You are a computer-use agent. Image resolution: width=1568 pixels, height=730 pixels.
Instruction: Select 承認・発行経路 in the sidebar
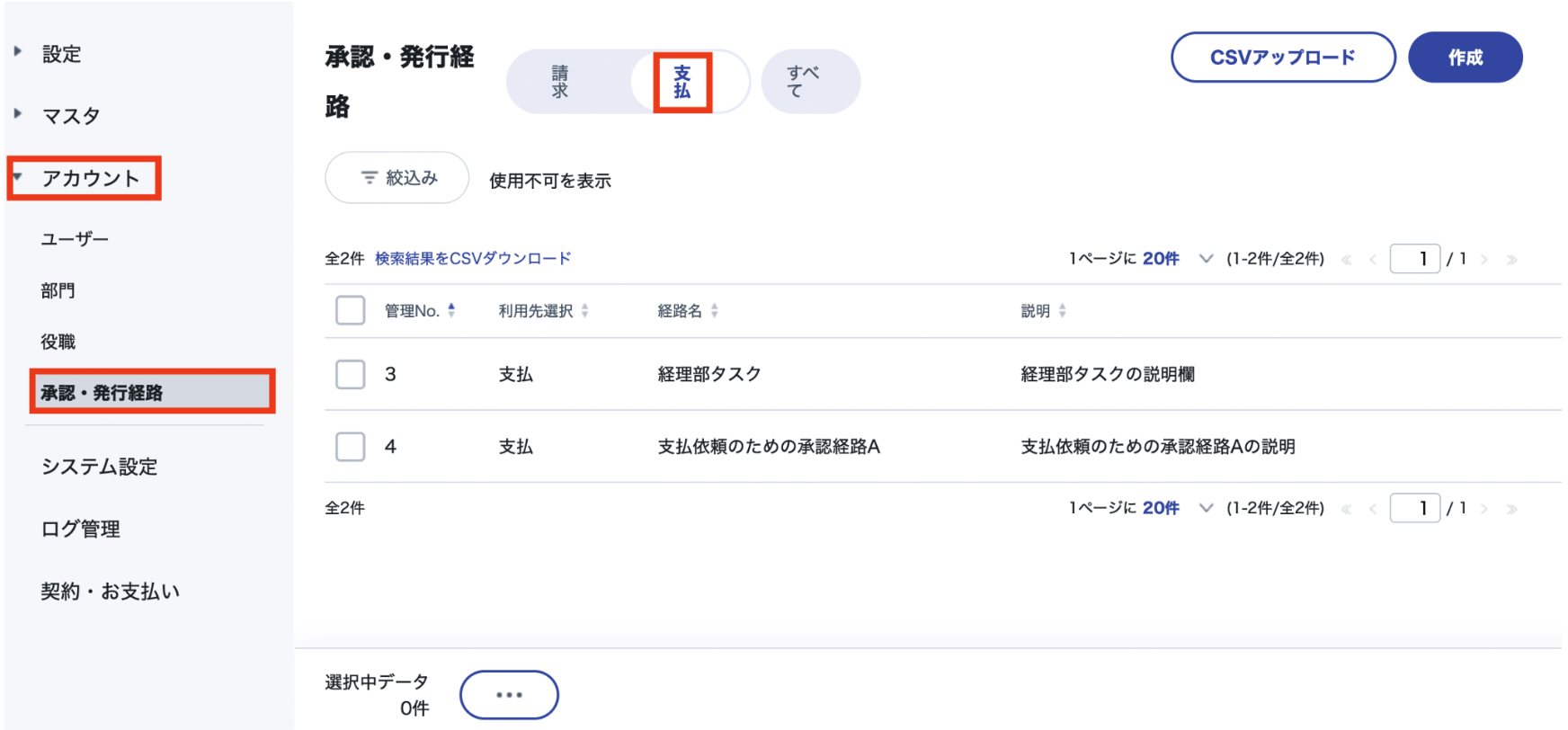point(151,392)
